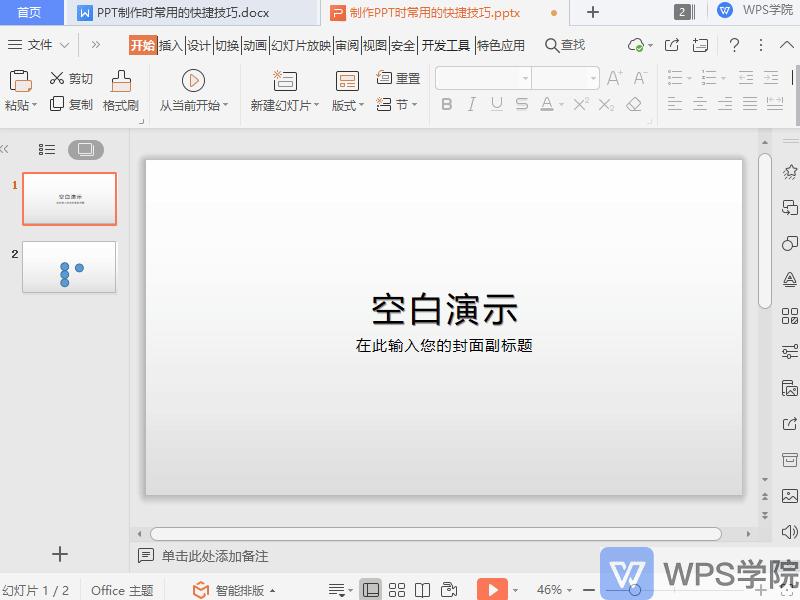The image size is (800, 600).
Task: Open the font color picker
Action: pos(546,104)
